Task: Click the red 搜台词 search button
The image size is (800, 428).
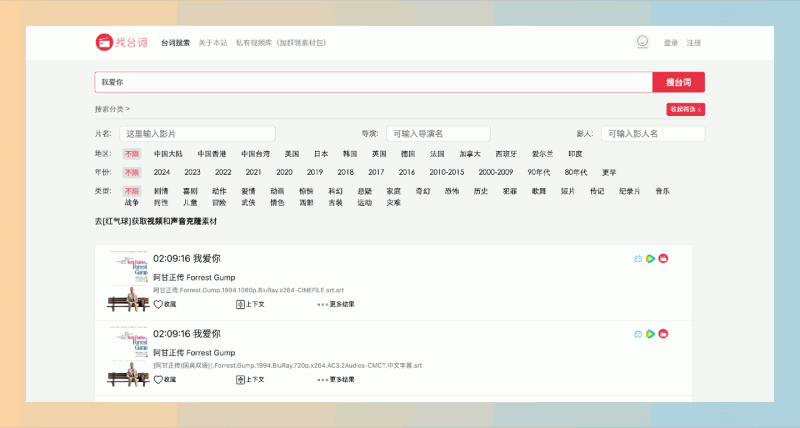Action: (x=679, y=82)
